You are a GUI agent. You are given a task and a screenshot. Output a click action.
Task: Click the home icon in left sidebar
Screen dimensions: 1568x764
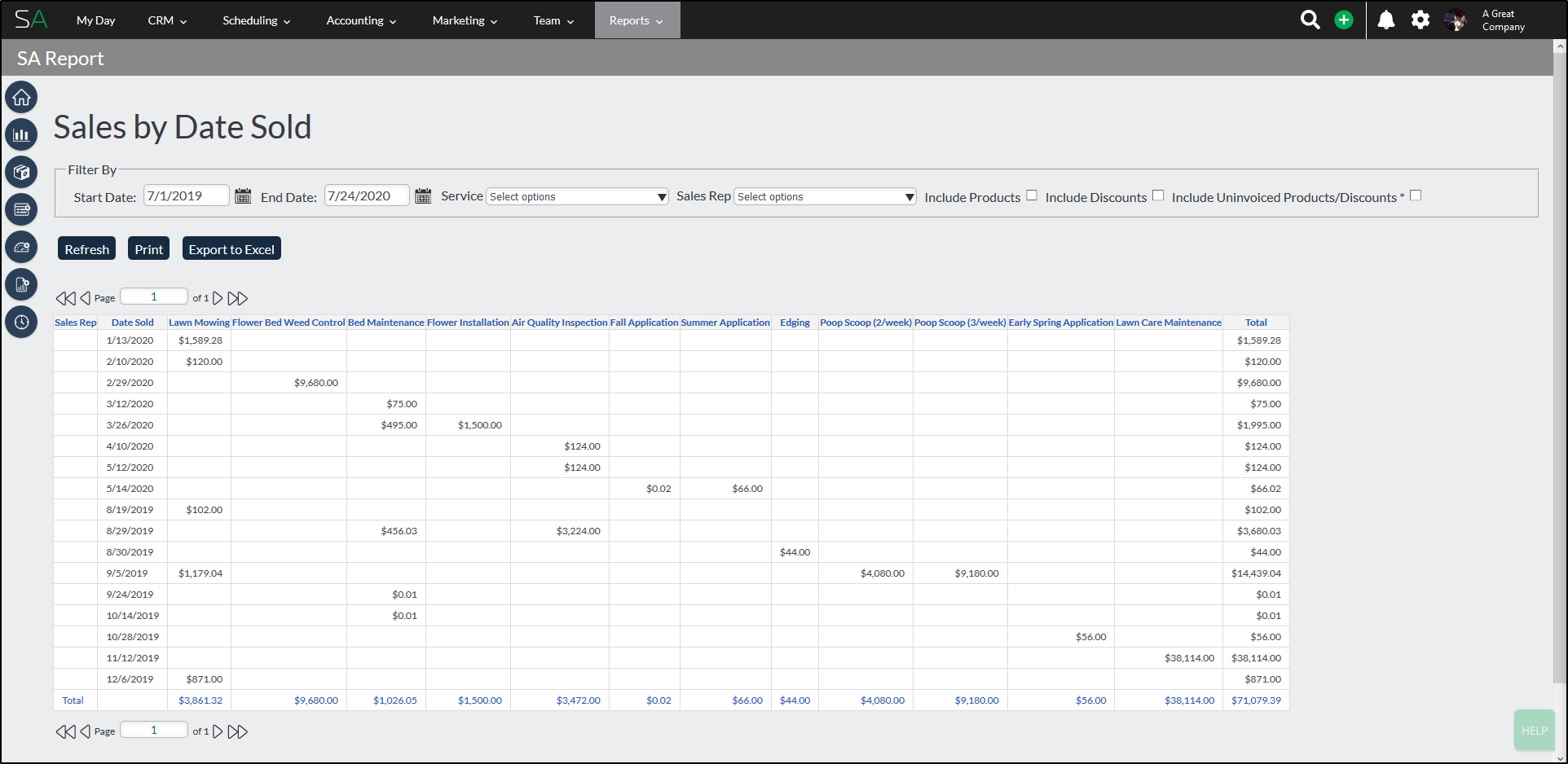click(21, 98)
